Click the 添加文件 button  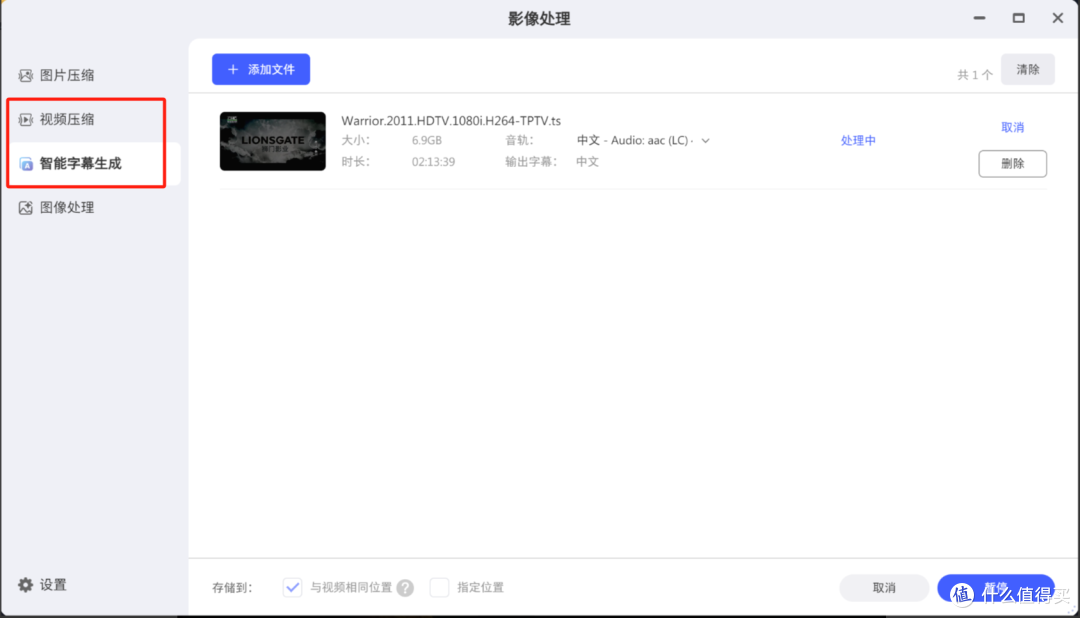click(x=261, y=70)
